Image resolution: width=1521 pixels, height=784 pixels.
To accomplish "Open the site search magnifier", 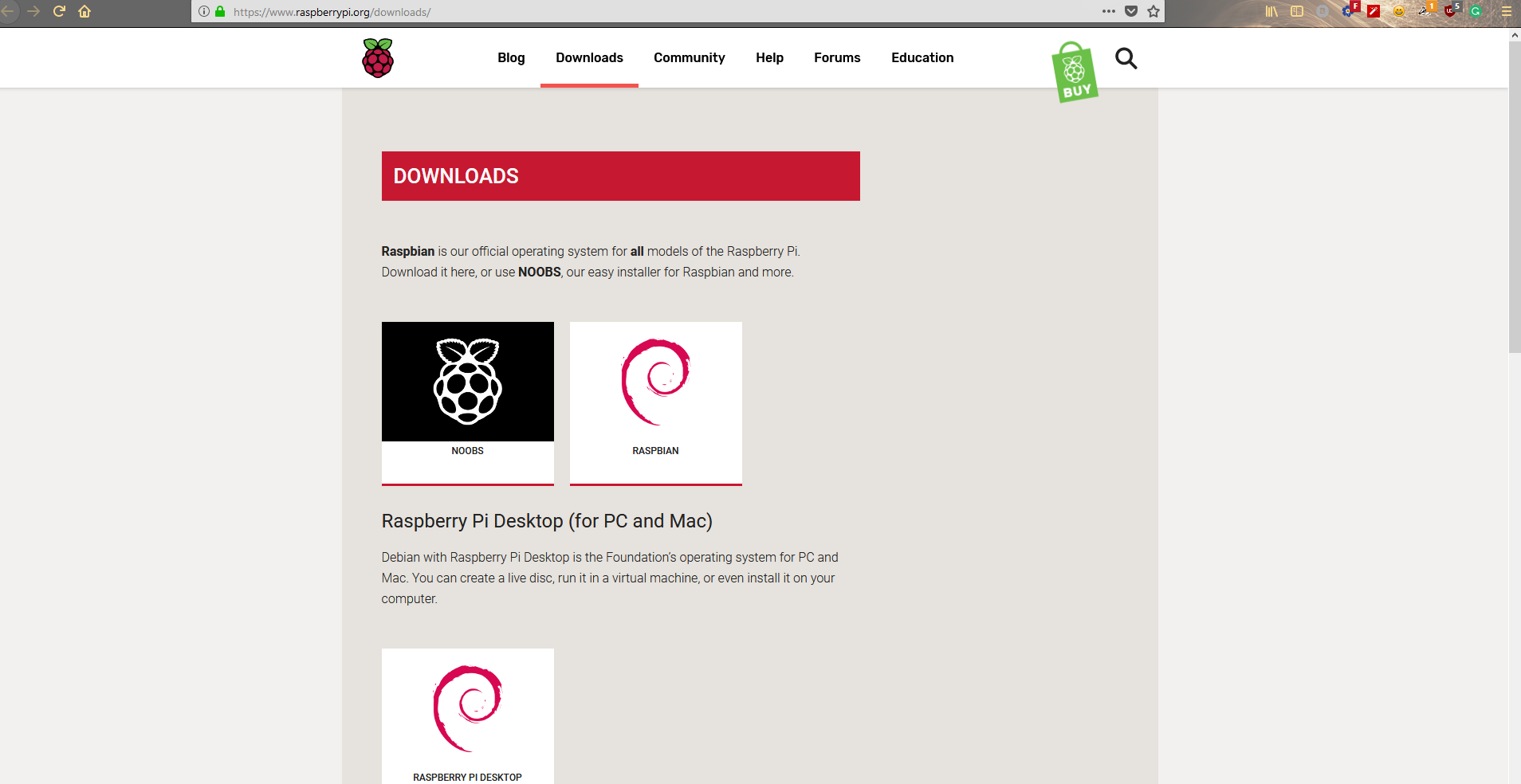I will [x=1126, y=58].
